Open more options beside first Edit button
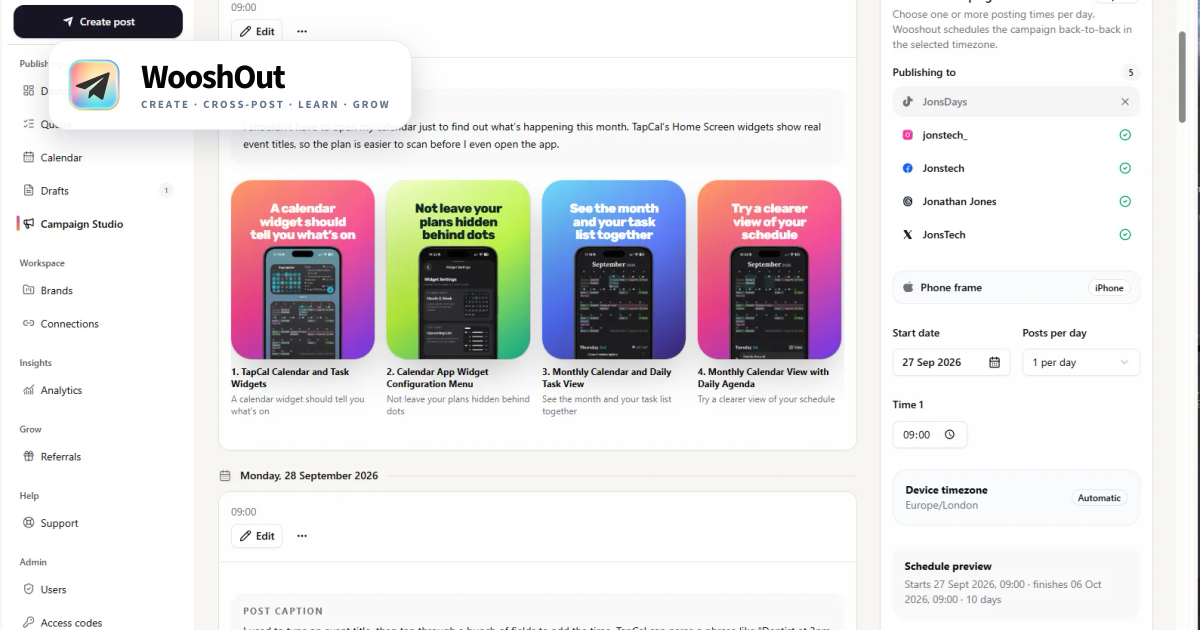The width and height of the screenshot is (1200, 630). 302,31
